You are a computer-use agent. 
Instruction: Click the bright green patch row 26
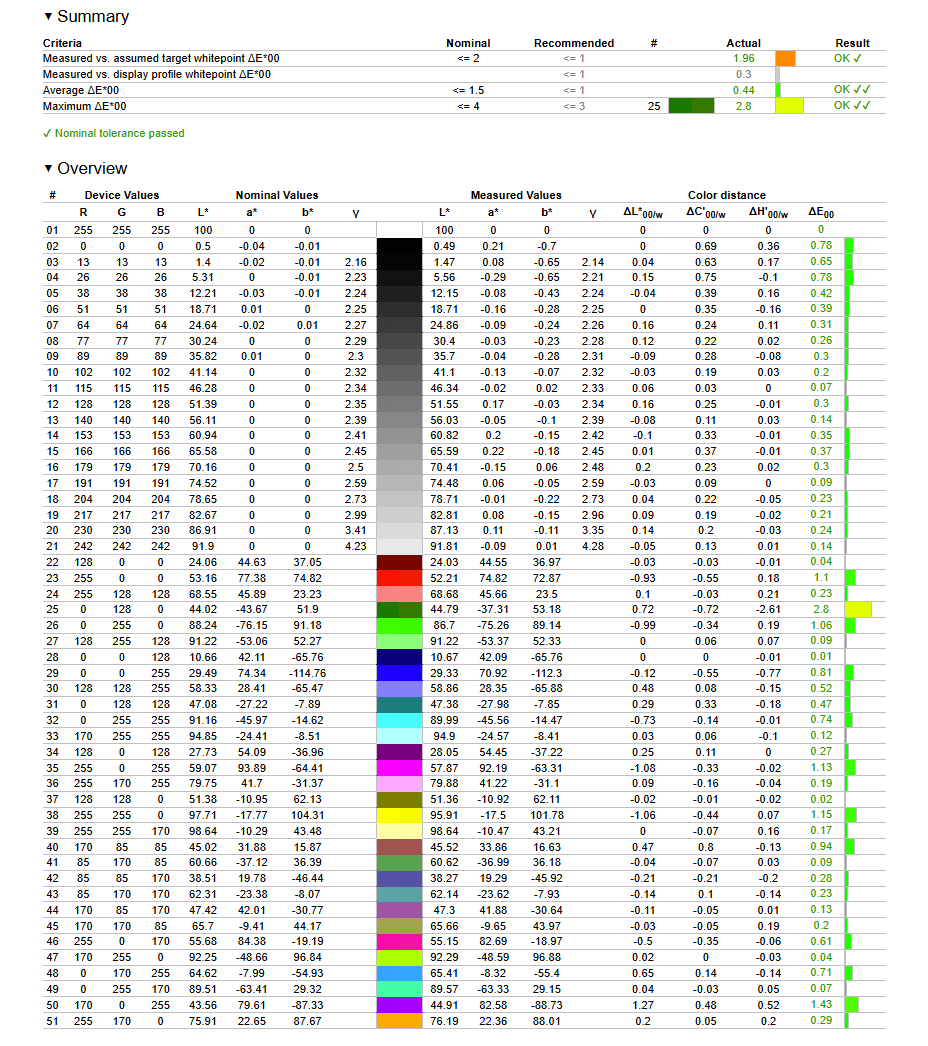(399, 626)
